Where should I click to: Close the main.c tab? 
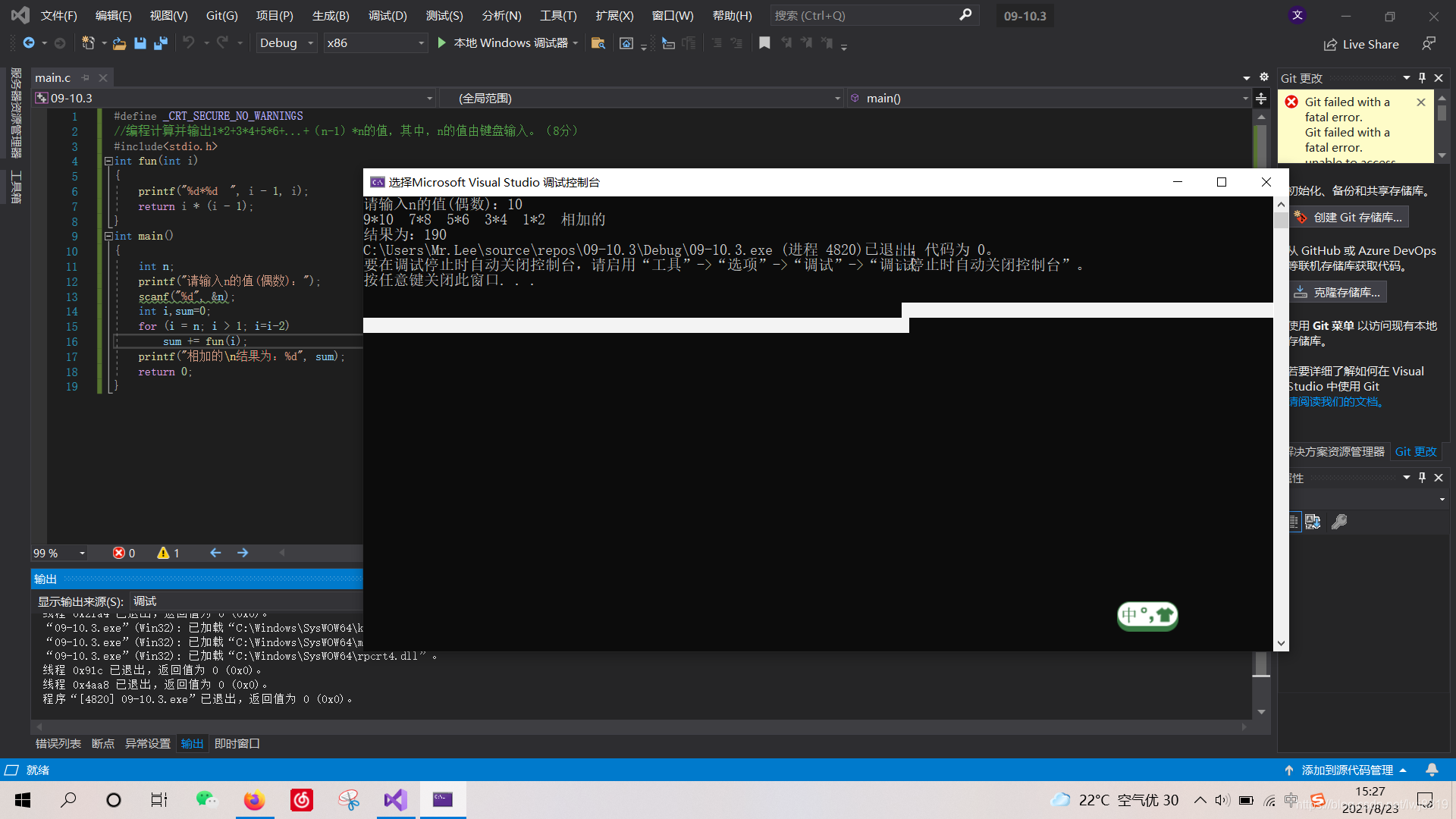103,77
